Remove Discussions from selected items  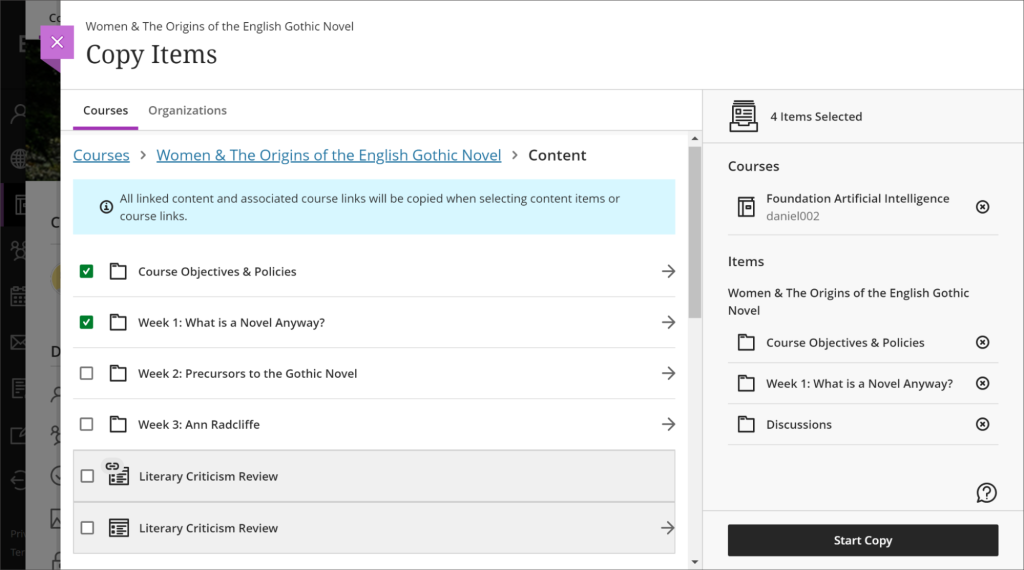coord(982,424)
